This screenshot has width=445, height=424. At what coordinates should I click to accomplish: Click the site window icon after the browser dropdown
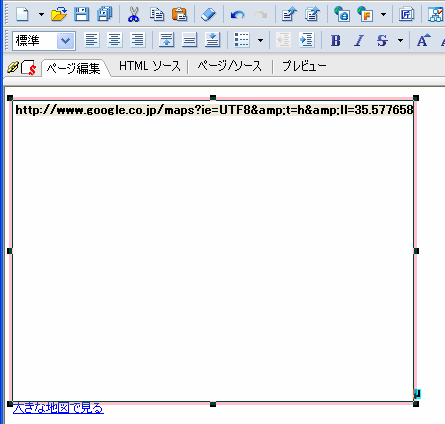click(x=407, y=14)
